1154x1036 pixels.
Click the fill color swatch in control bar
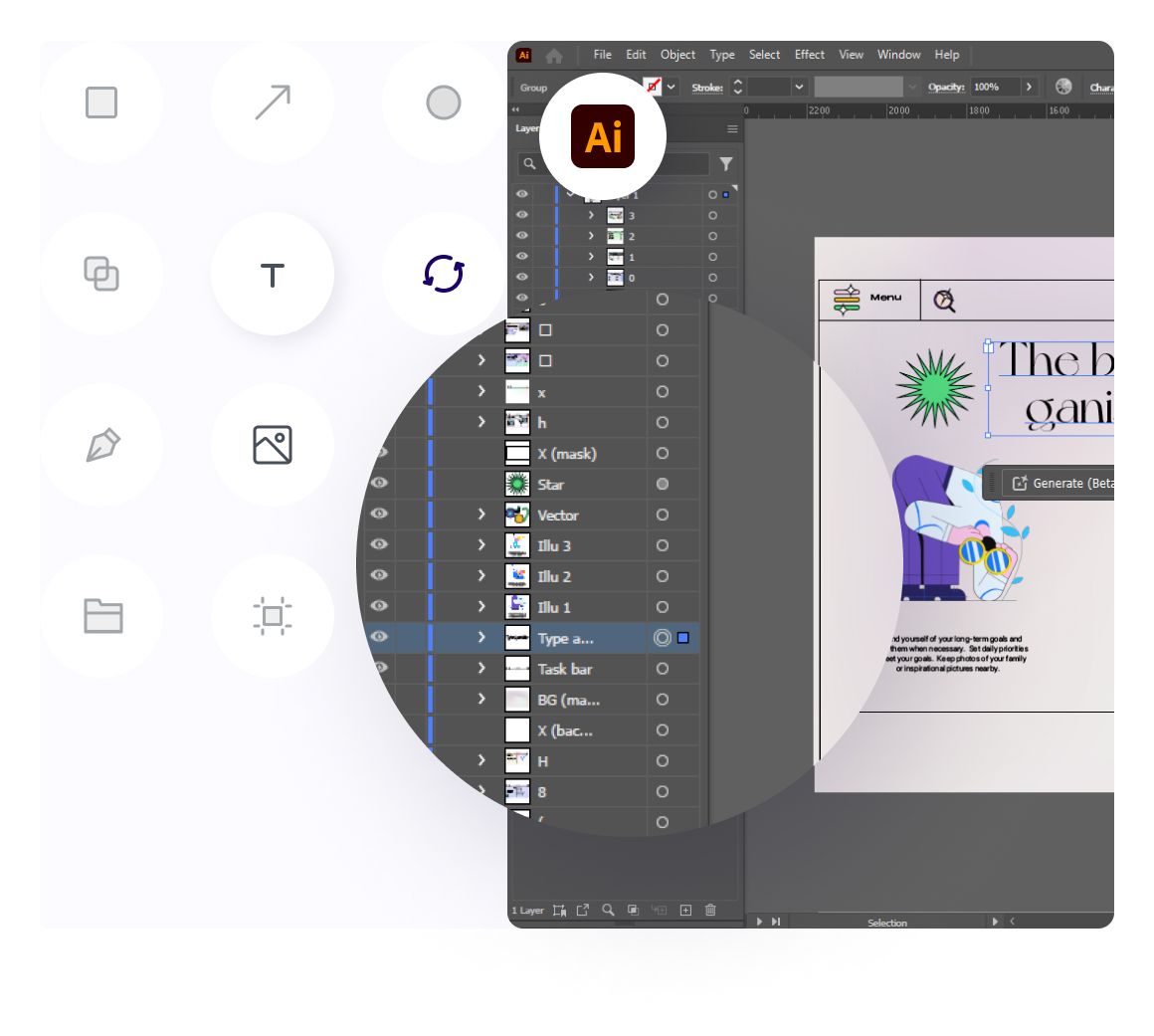(x=653, y=87)
